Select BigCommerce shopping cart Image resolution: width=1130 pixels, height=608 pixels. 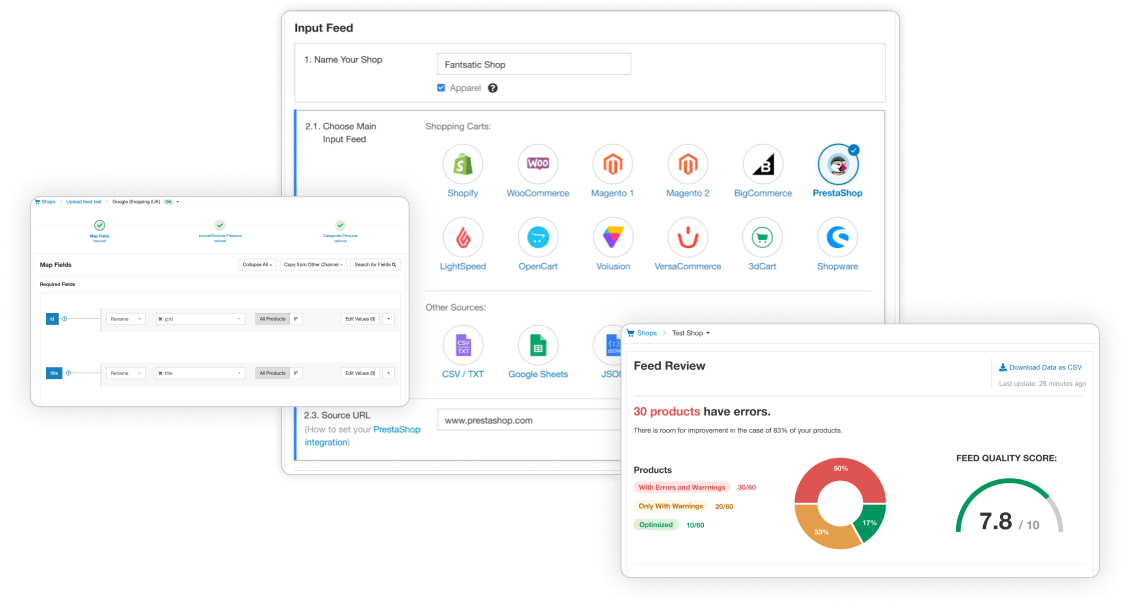(763, 164)
